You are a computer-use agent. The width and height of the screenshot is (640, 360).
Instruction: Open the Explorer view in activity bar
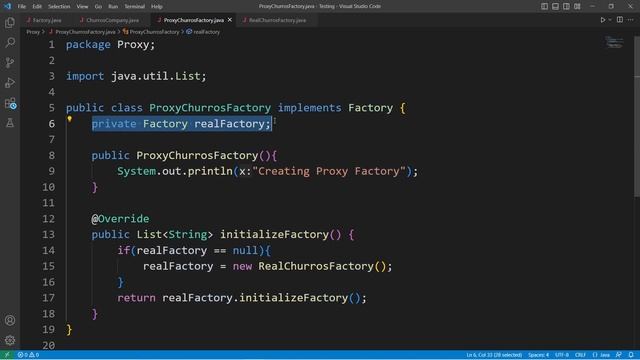[x=10, y=22]
